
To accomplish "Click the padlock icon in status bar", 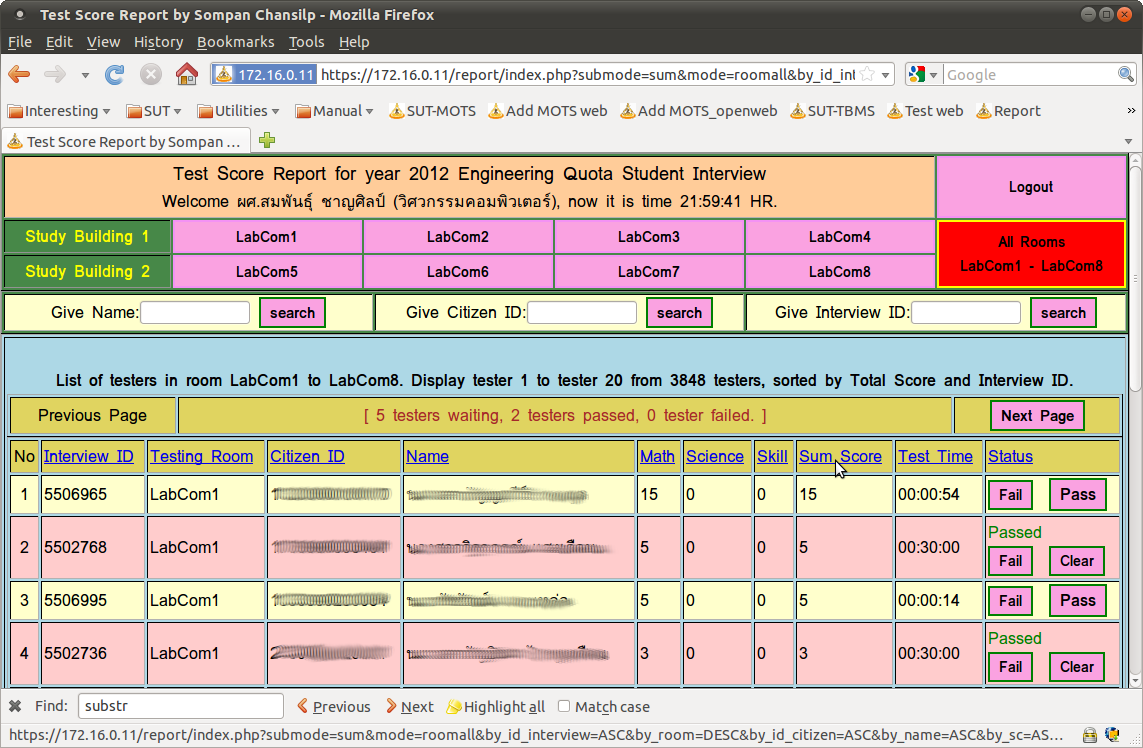I will 1090,735.
